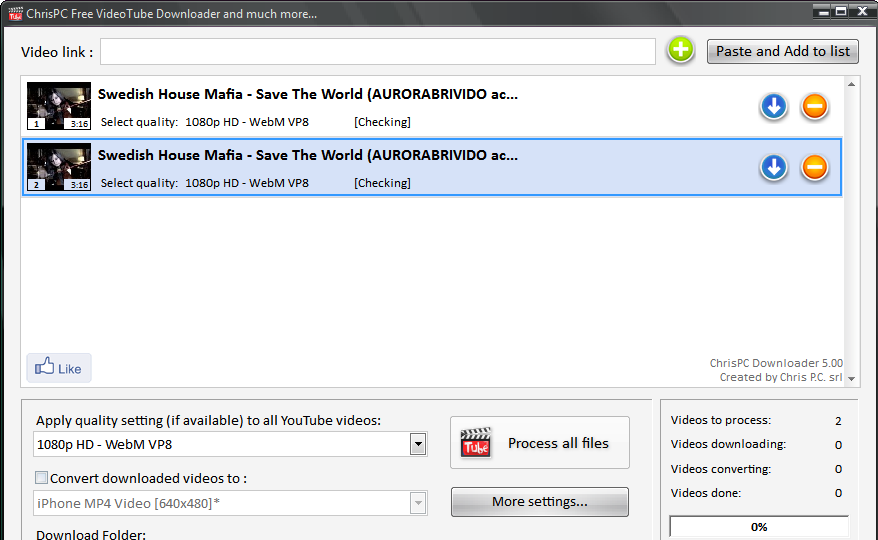The image size is (878, 540).
Task: Click the Created by Chris P.C. srl text
Action: coord(781,377)
